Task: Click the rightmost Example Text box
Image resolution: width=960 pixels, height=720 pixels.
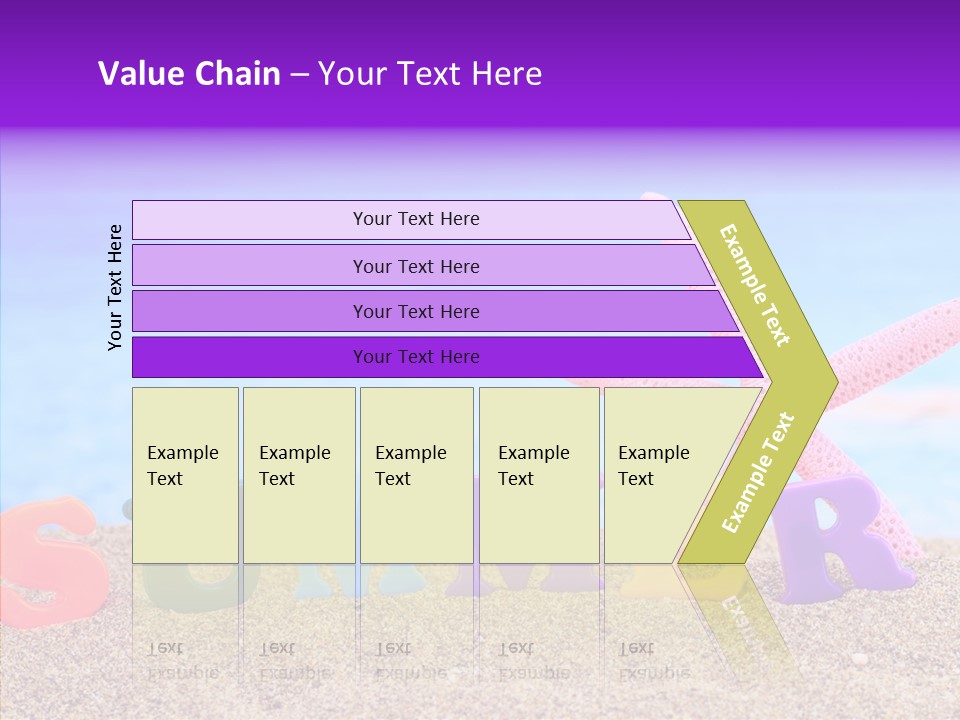Action: [x=660, y=474]
